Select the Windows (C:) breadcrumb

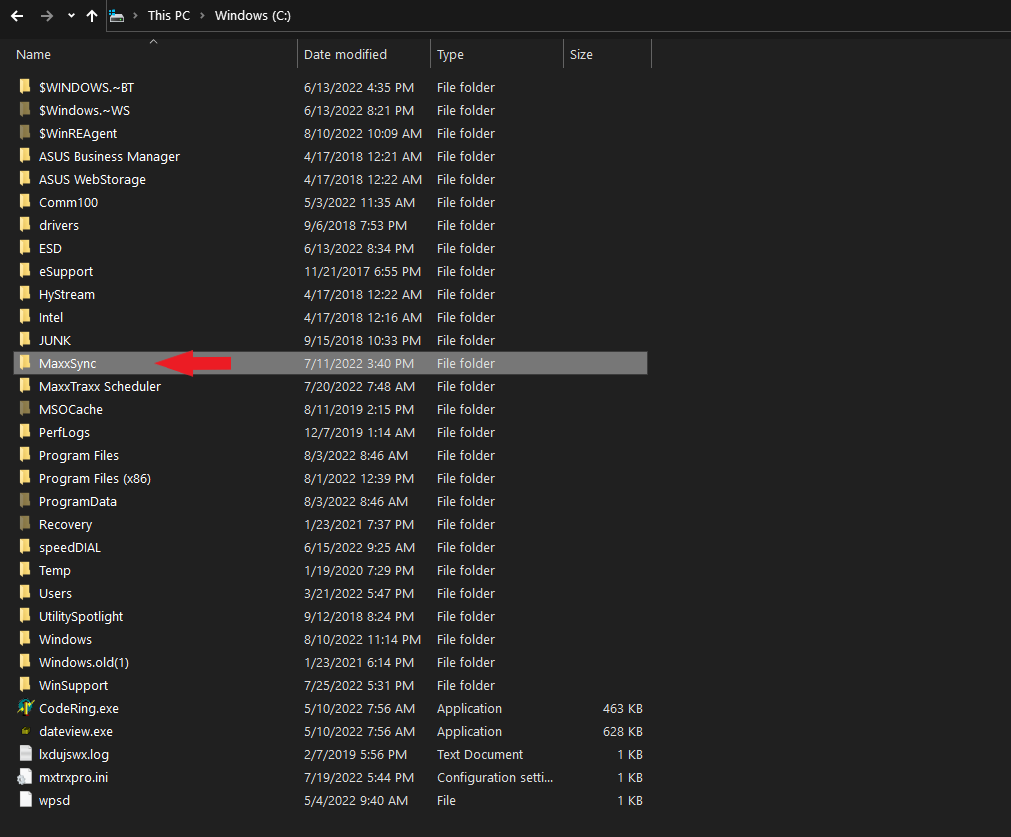253,15
